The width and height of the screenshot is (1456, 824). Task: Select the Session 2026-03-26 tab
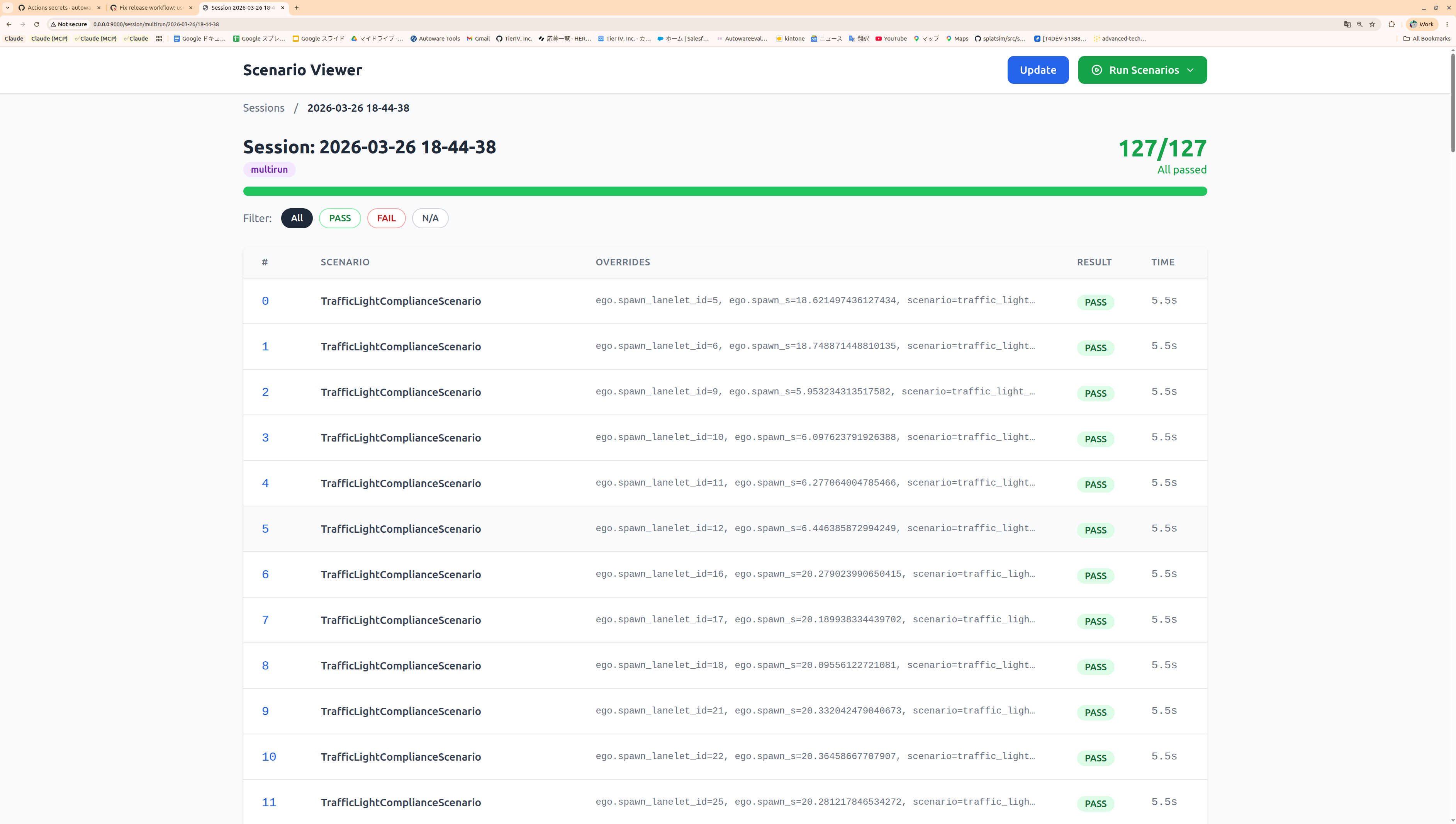[243, 8]
